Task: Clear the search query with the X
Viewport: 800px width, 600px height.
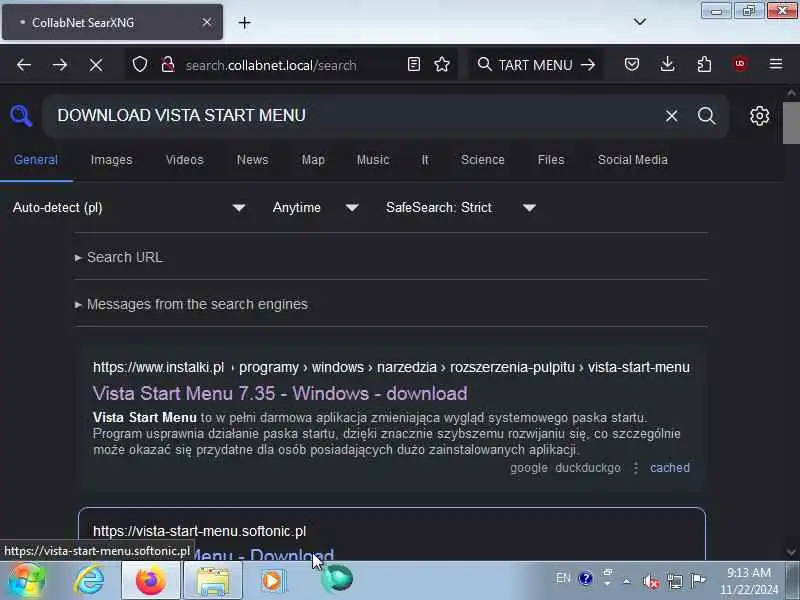Action: 671,116
